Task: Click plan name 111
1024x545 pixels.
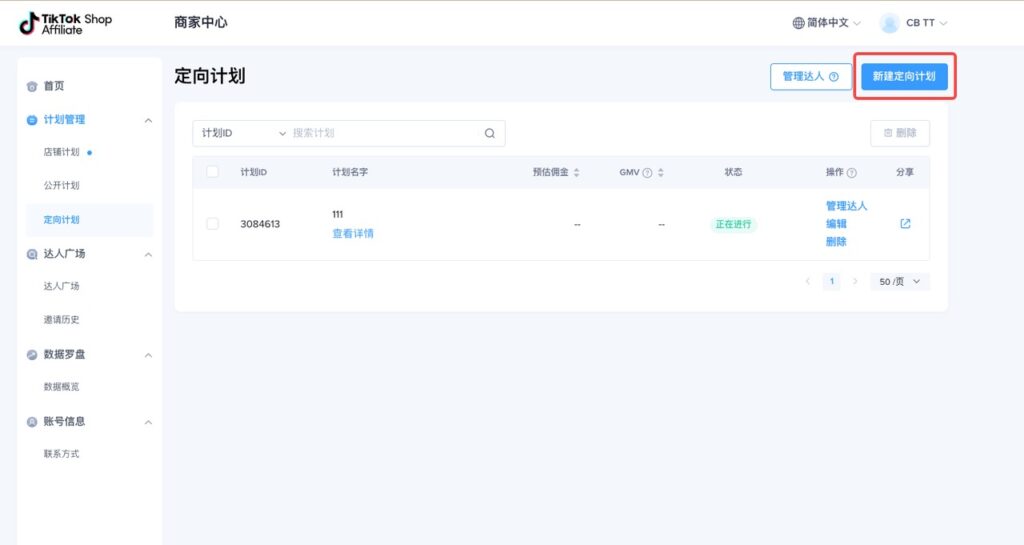Action: tap(338, 214)
